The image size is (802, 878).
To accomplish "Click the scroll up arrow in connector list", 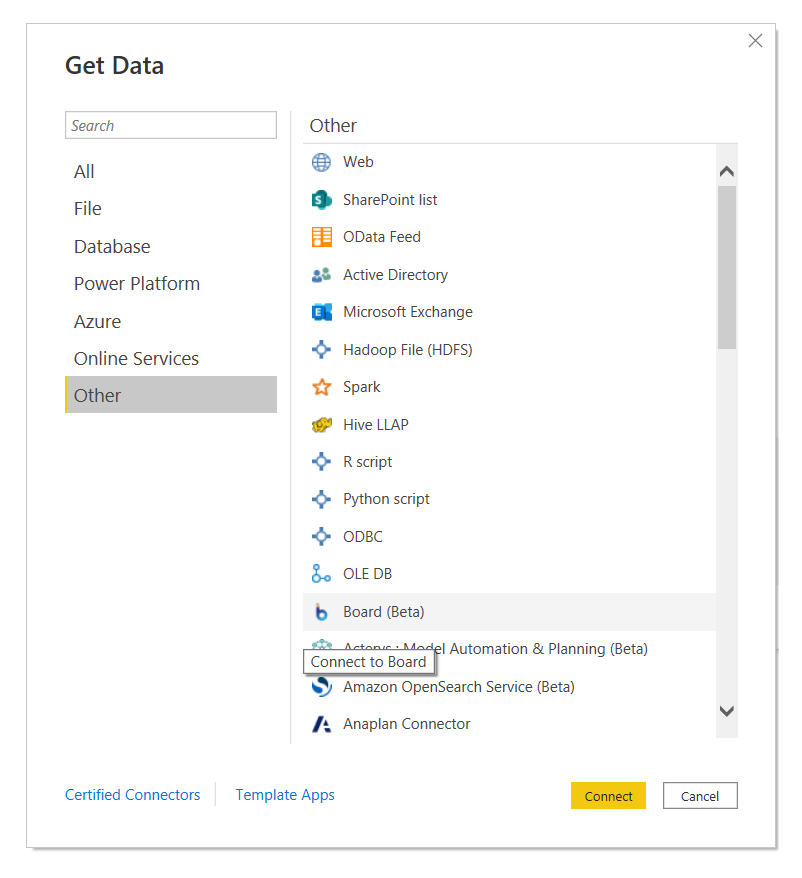I will coord(727,171).
